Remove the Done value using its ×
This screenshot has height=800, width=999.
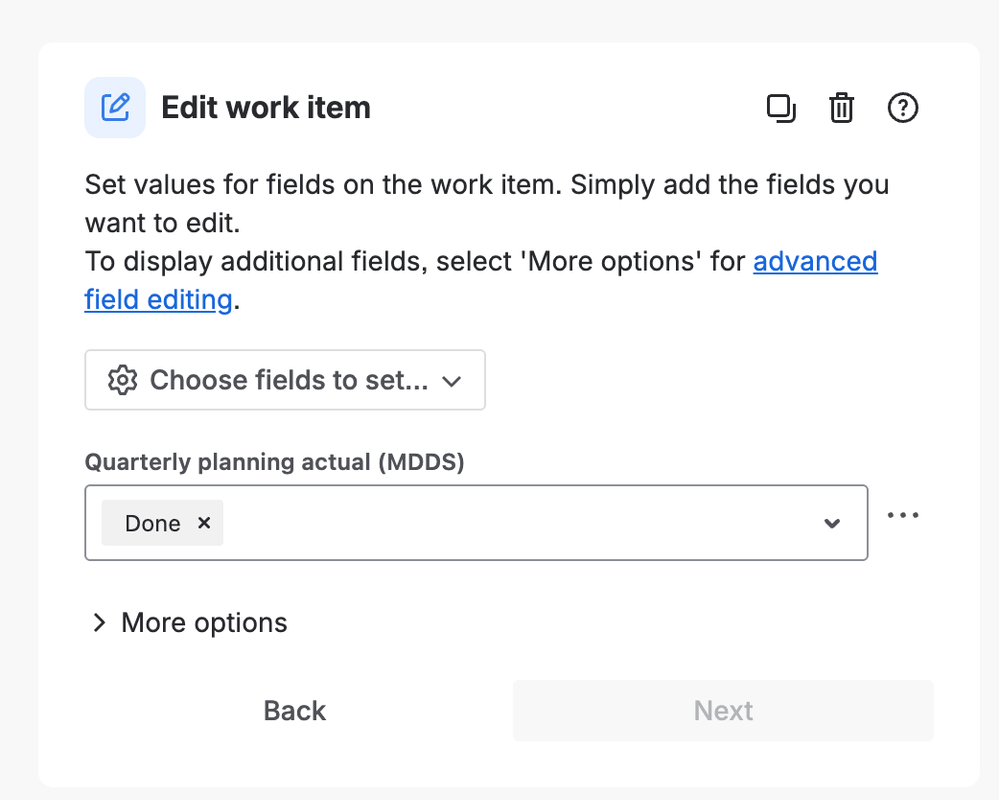pos(204,523)
